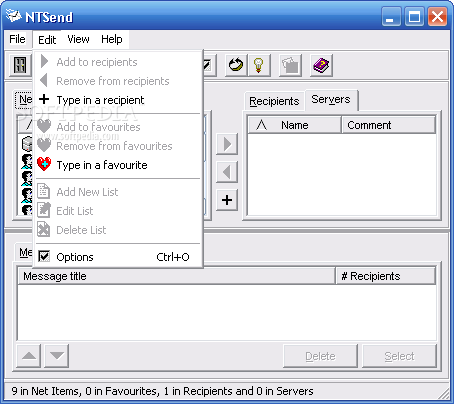Screen dimensions: 454x404
Task: Click the Message title column header
Action: [176, 276]
